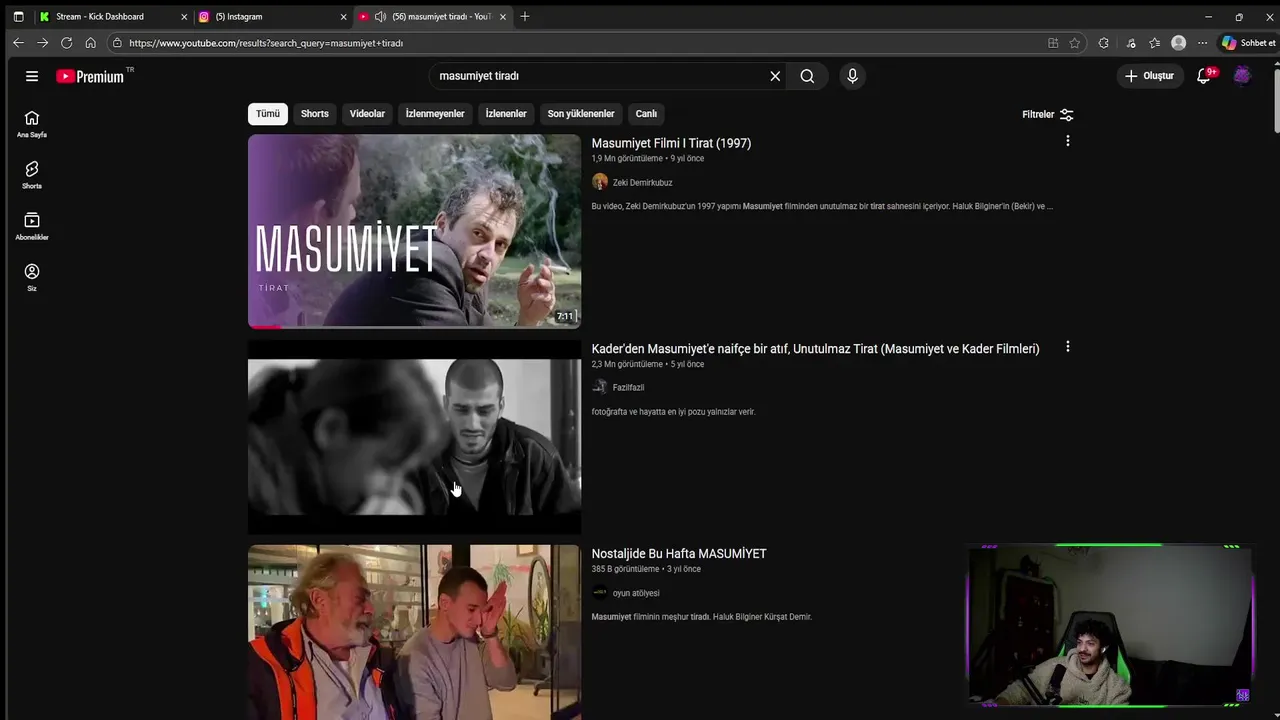The image size is (1280, 720).
Task: Mute the YouTube tab speaker icon
Action: 380,17
